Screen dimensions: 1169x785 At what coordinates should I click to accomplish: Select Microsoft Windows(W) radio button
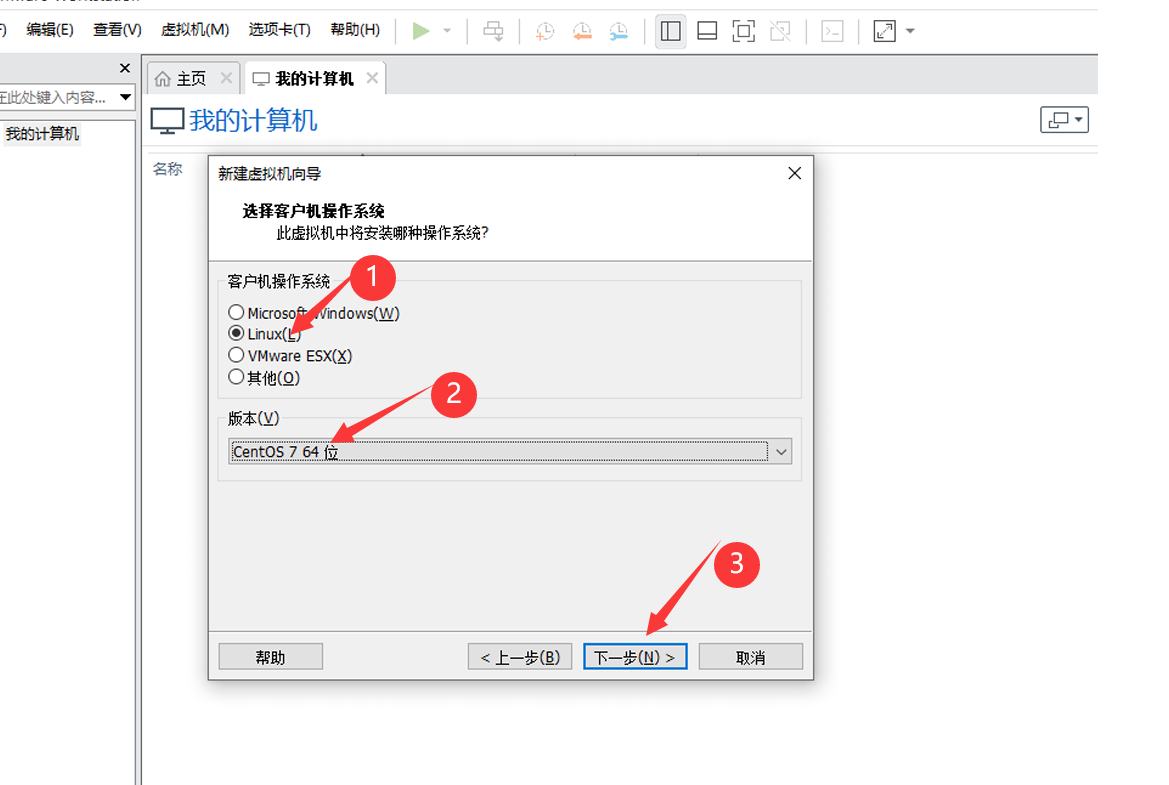236,312
